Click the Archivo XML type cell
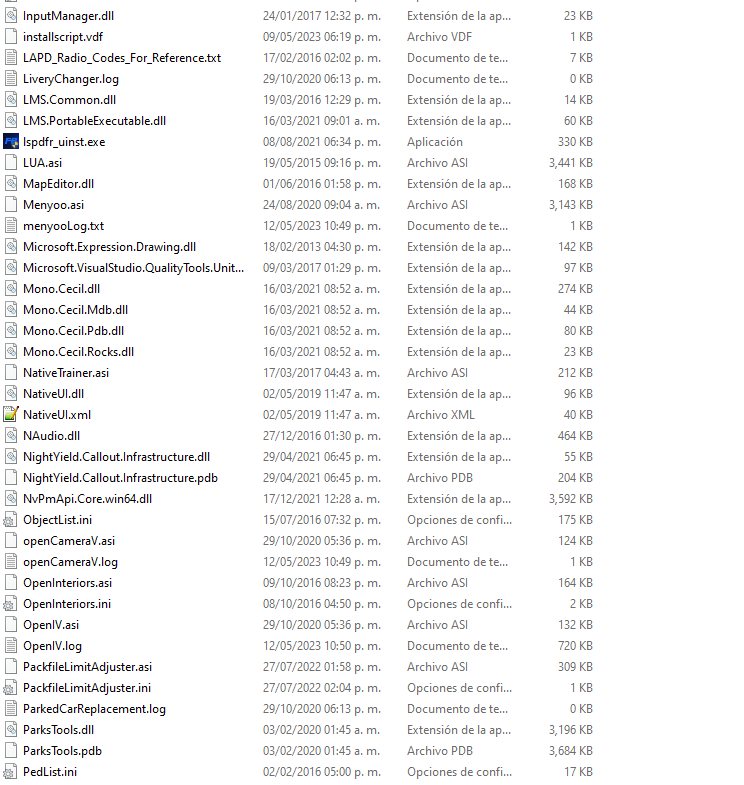This screenshot has height=785, width=744. pos(441,415)
